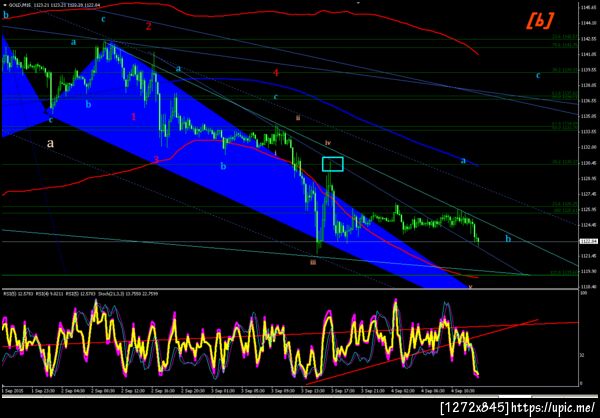
Task: Select the orange [b] wave label
Action: [540, 23]
